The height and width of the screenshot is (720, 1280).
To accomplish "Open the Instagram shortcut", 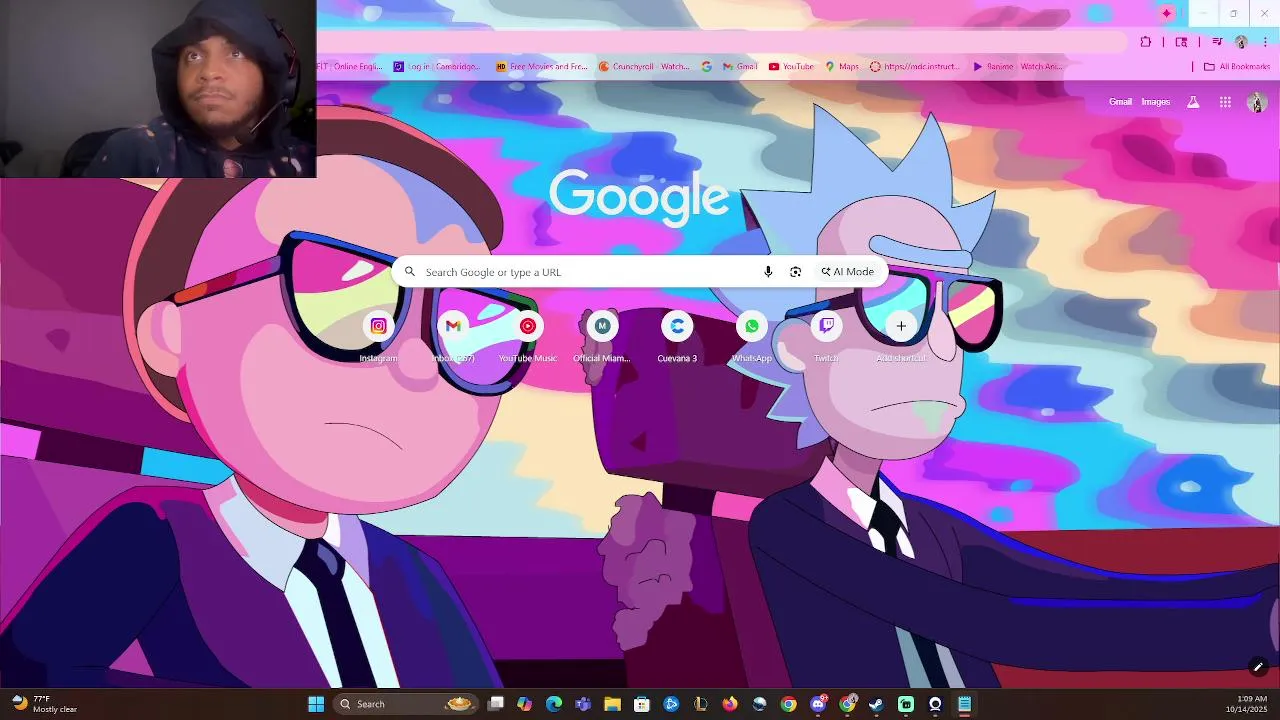I will 378,335.
